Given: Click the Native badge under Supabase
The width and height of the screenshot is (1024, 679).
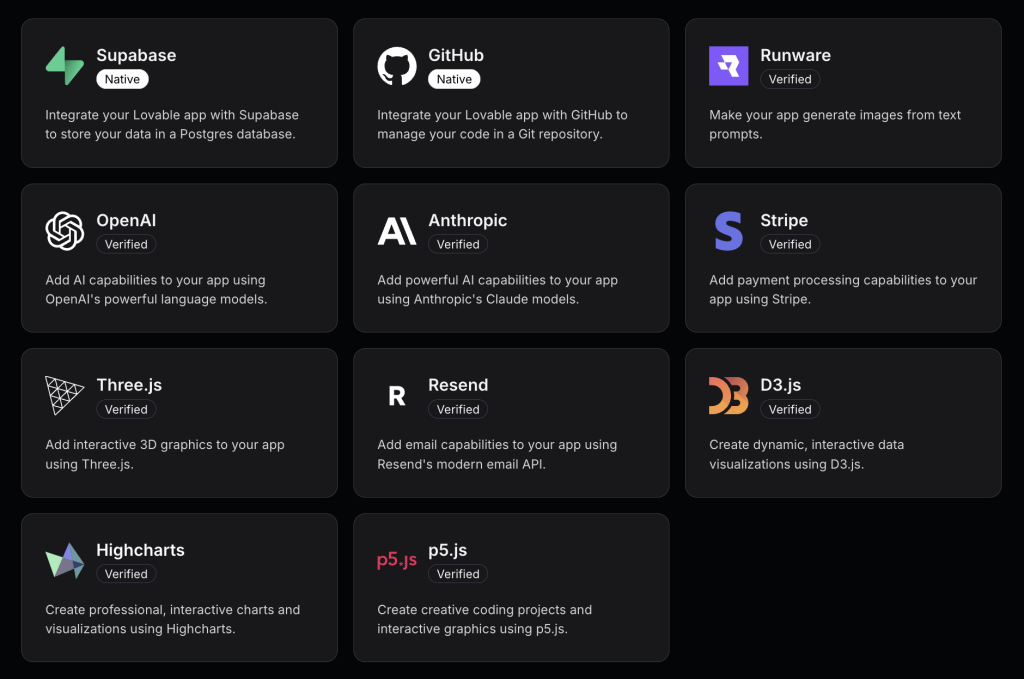Looking at the screenshot, I should point(121,79).
